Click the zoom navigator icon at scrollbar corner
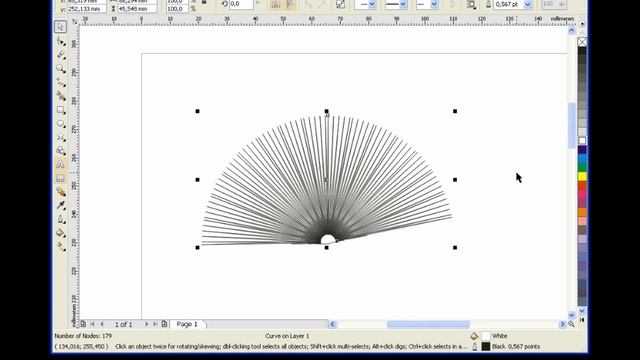 (x=571, y=324)
